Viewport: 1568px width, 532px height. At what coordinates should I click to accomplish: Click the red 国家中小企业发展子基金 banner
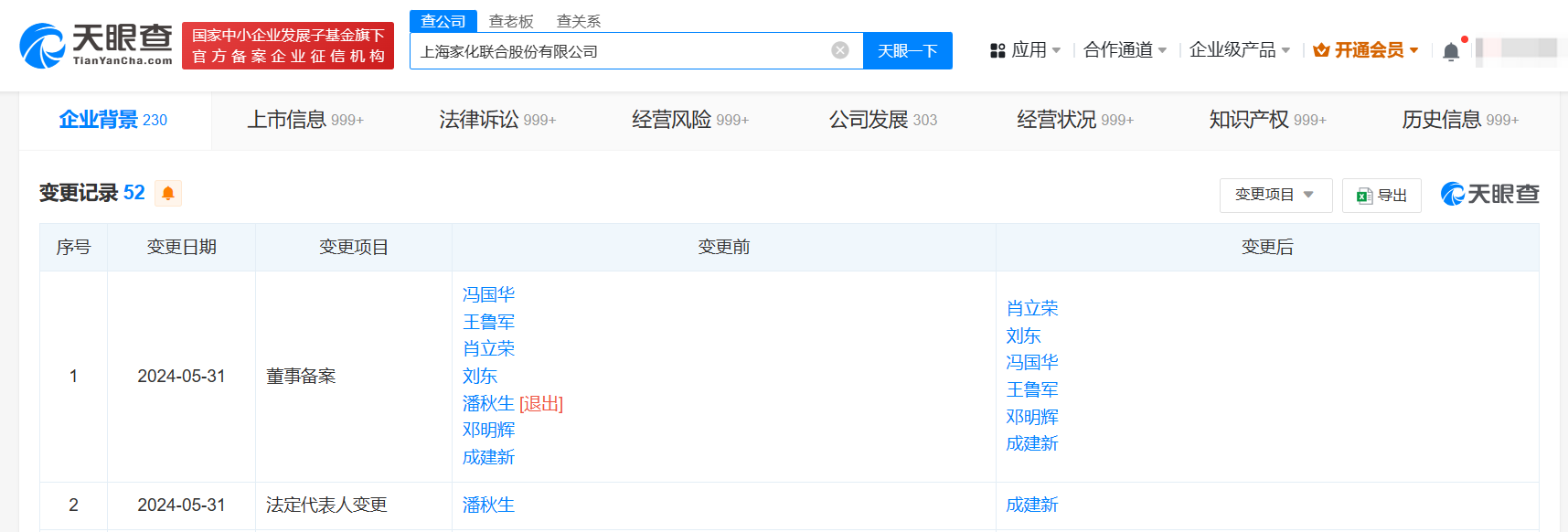point(288,46)
